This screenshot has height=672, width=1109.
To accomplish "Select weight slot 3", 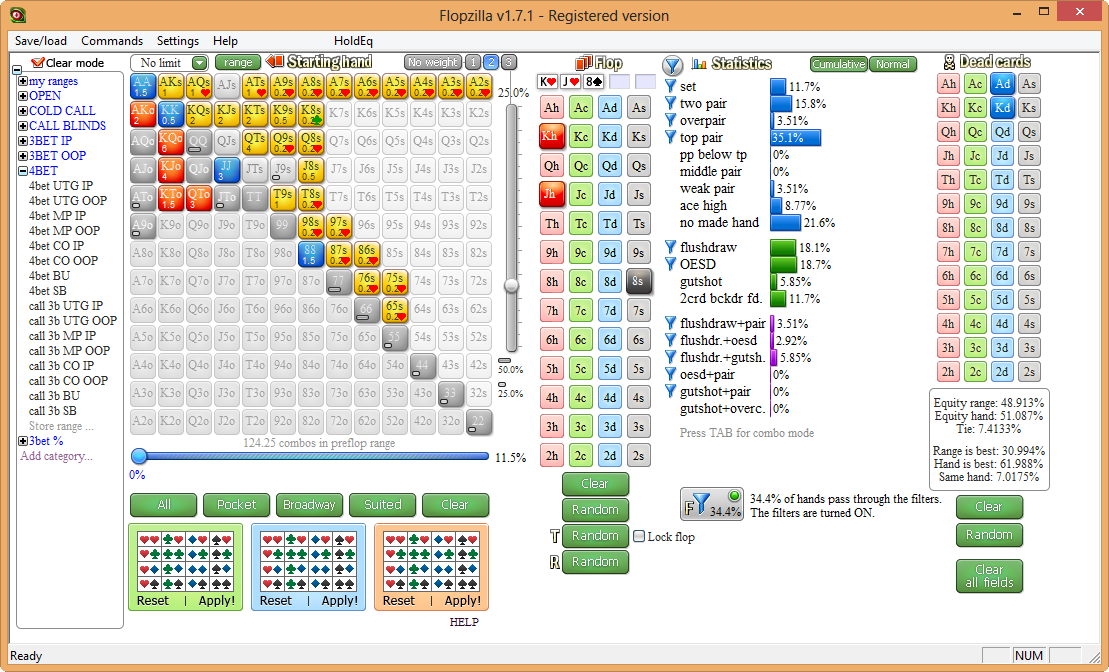I will [x=509, y=62].
